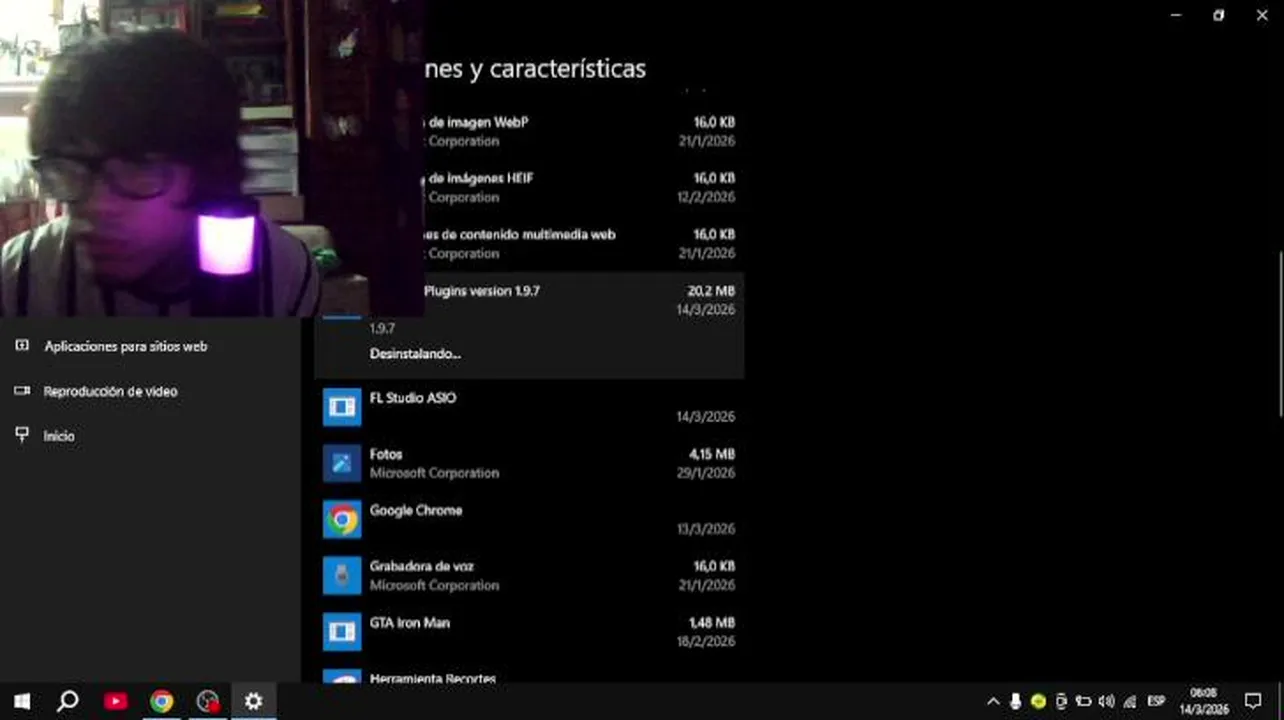This screenshot has height=720, width=1284.
Task: Click the Aplicaciones para sitios web sidebar icon
Action: coord(22,346)
